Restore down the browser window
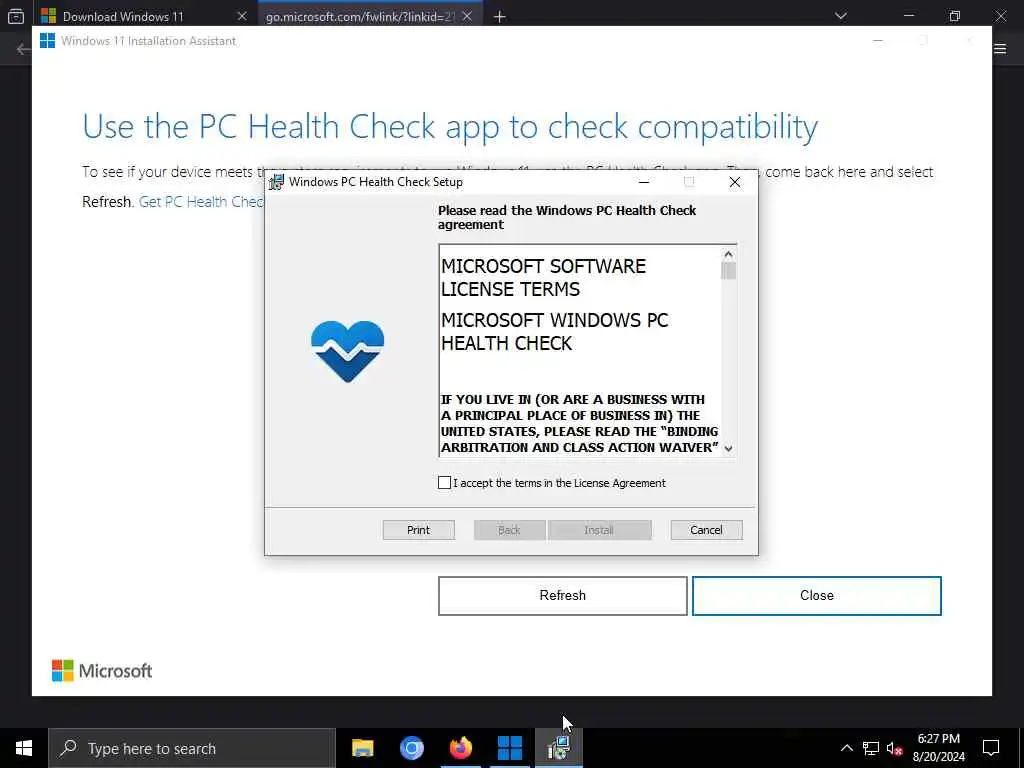The height and width of the screenshot is (768, 1024). 955,16
